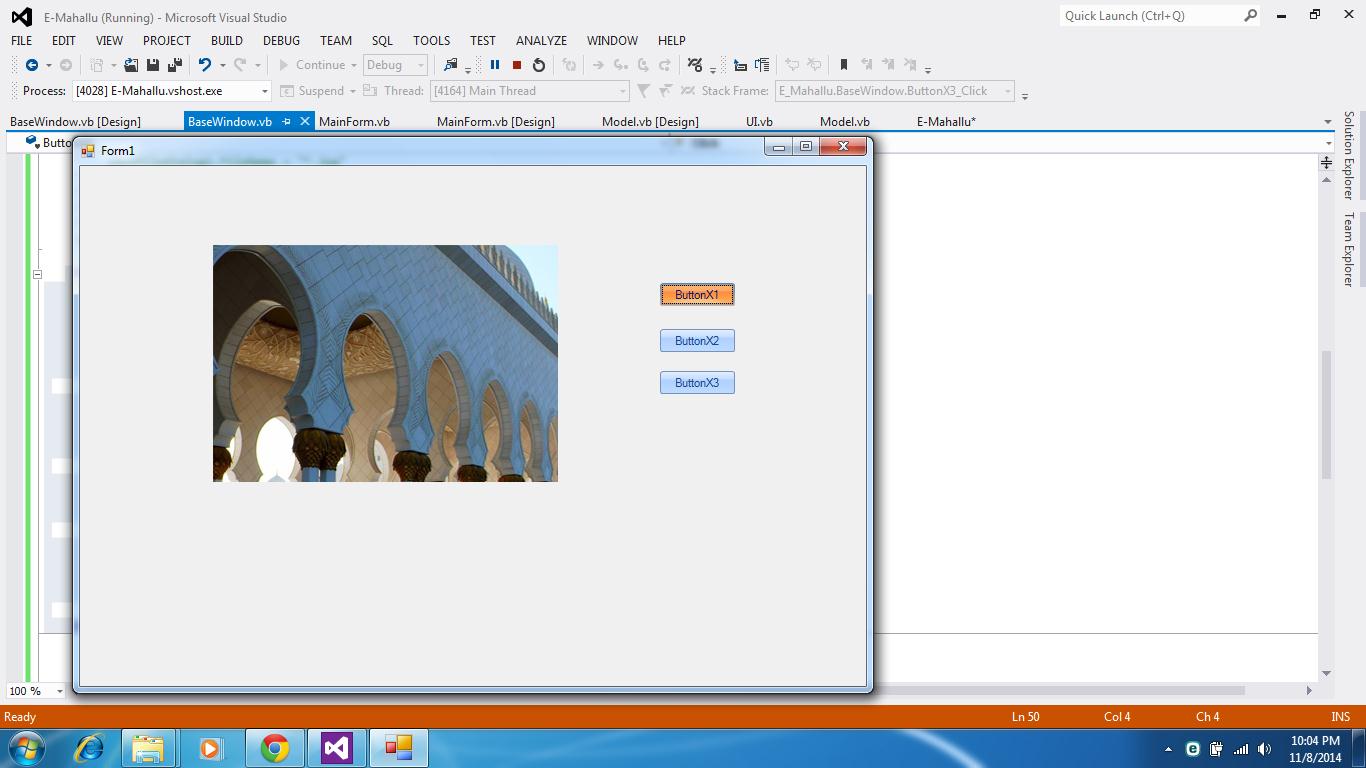Click inside the Quick Launch search box
The image size is (1366, 768).
(x=1150, y=15)
